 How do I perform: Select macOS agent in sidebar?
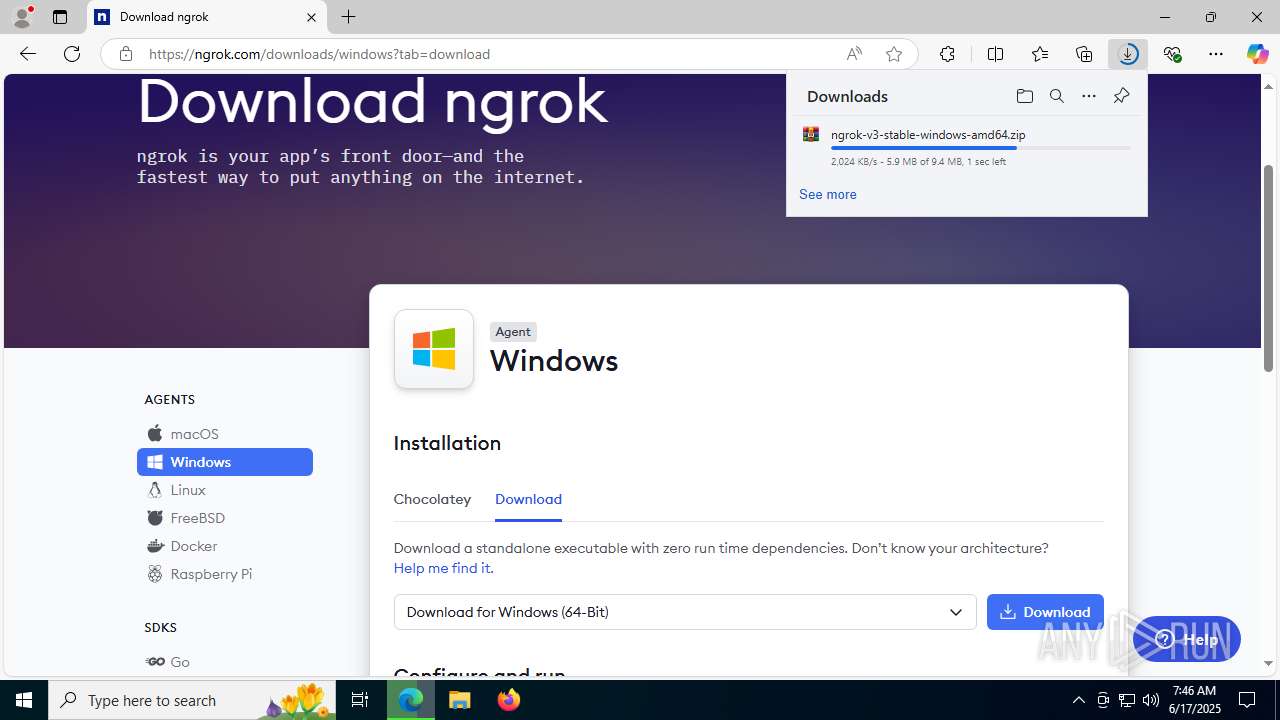225,434
